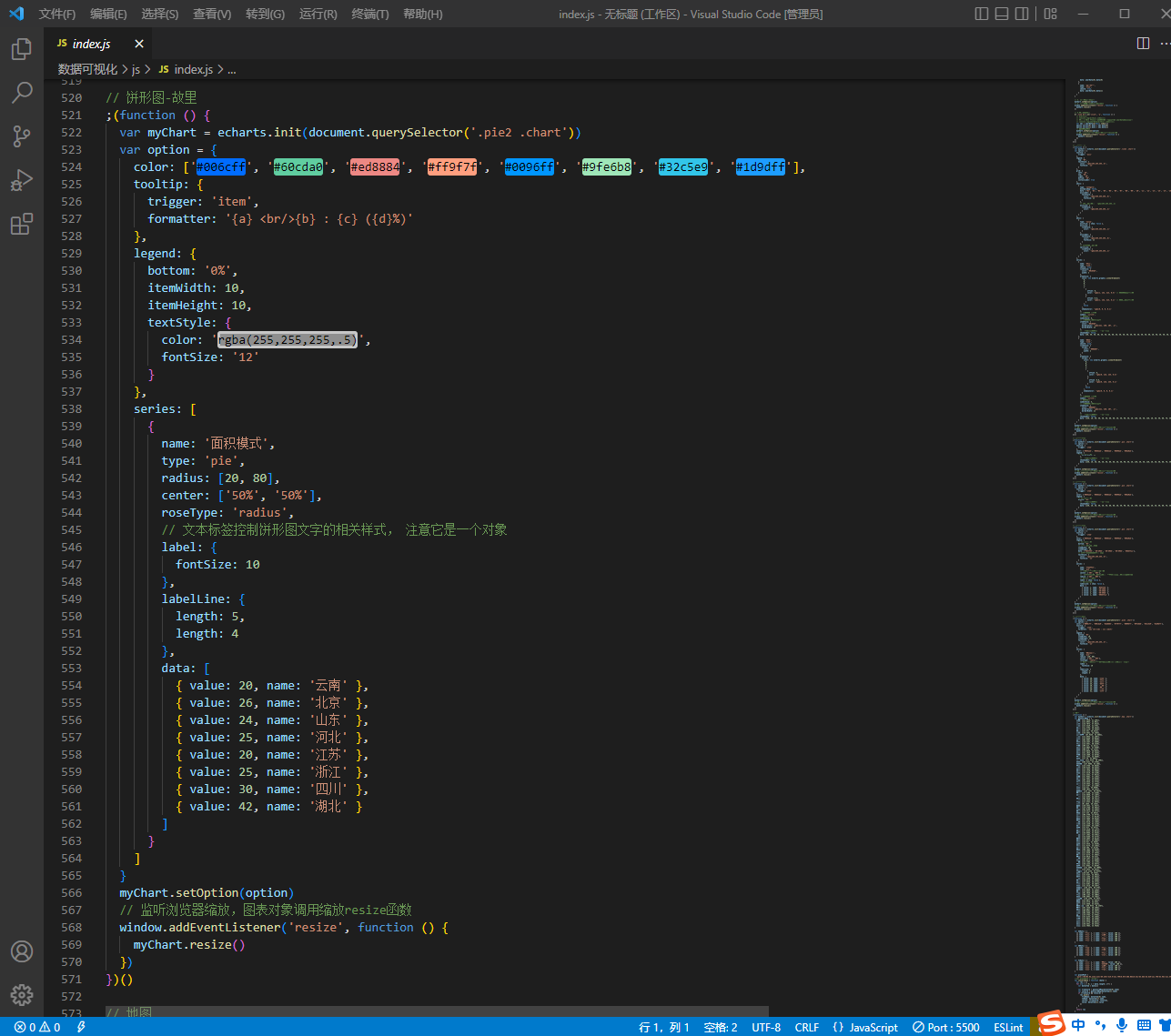Expand the trailing breadcrumb ellipsis symbol
The image size is (1171, 1036).
coord(232,69)
